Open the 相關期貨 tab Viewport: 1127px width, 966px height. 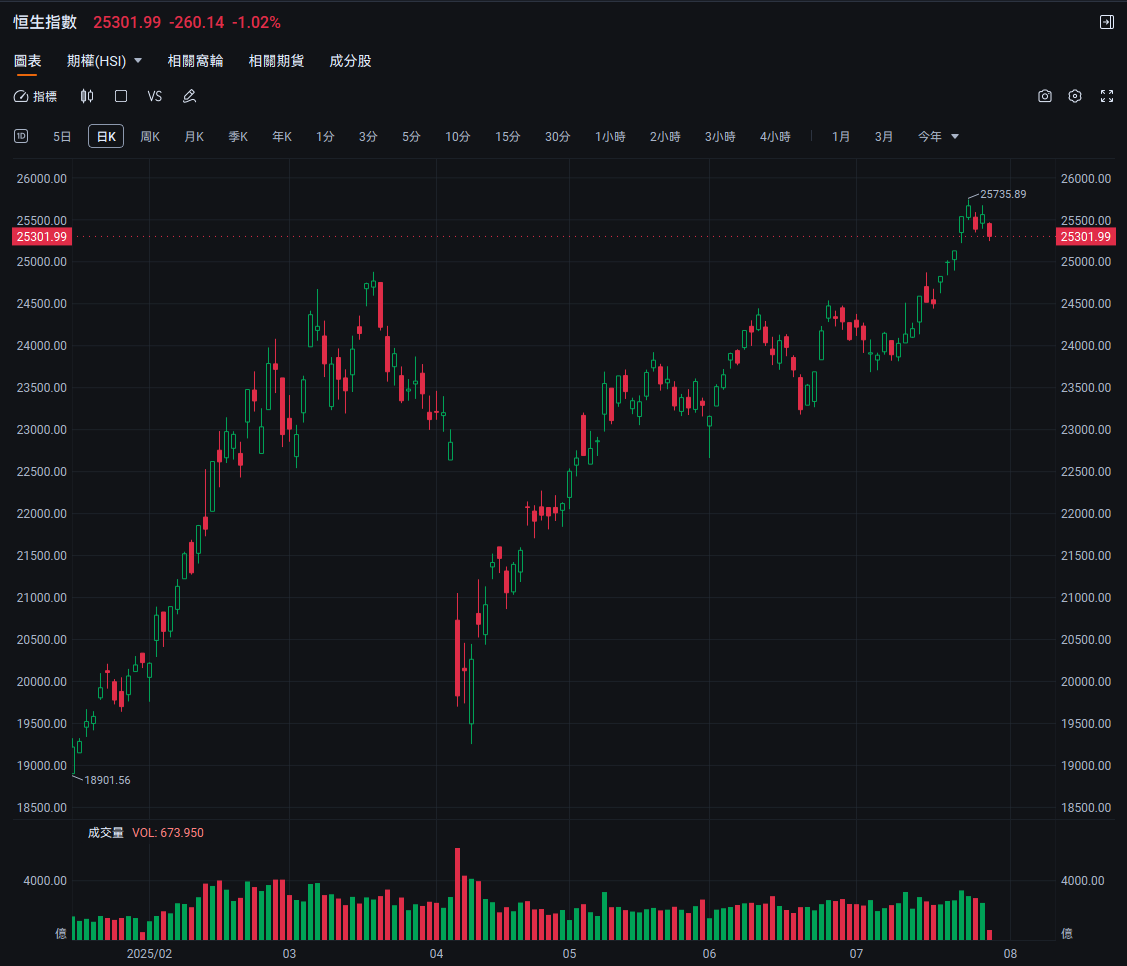point(276,60)
